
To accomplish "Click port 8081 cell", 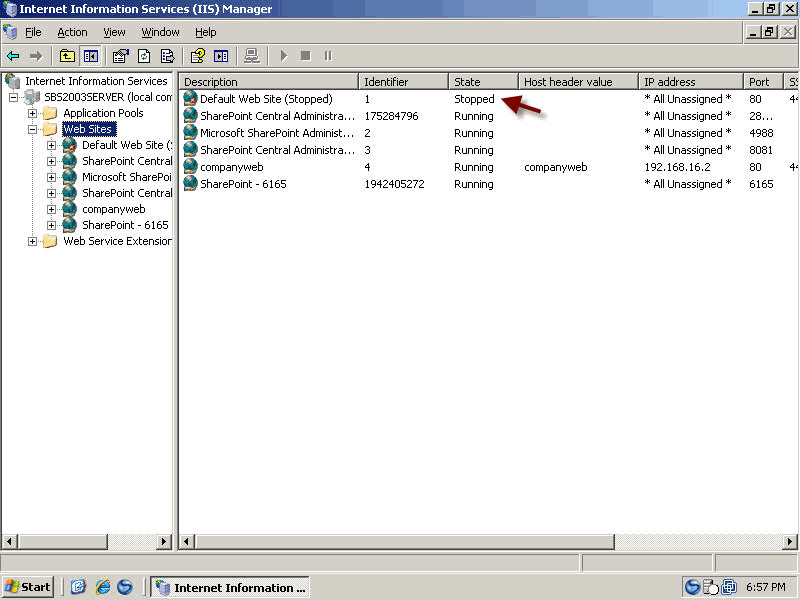I will (x=761, y=150).
